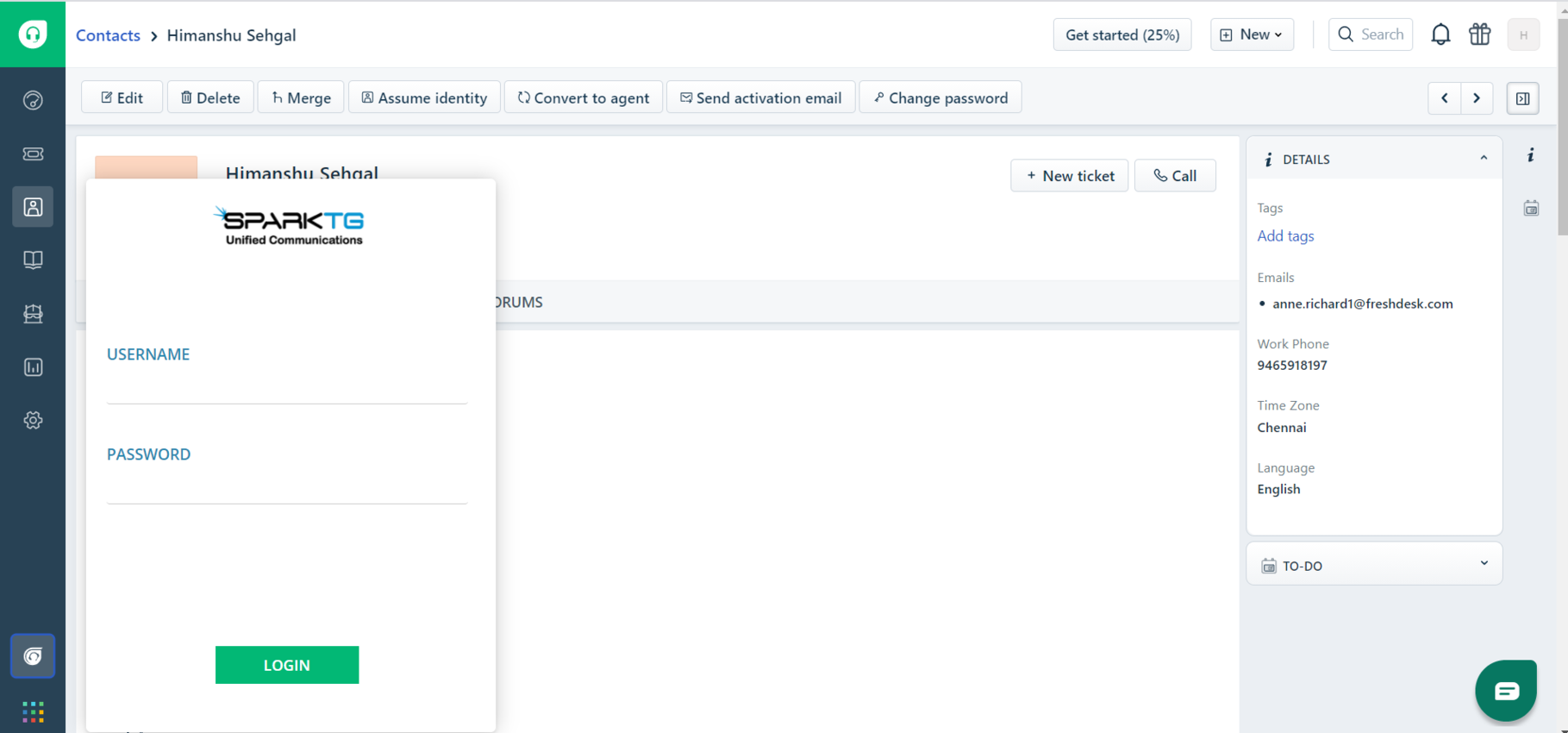Open the H profile avatar

pyautogui.click(x=1523, y=34)
